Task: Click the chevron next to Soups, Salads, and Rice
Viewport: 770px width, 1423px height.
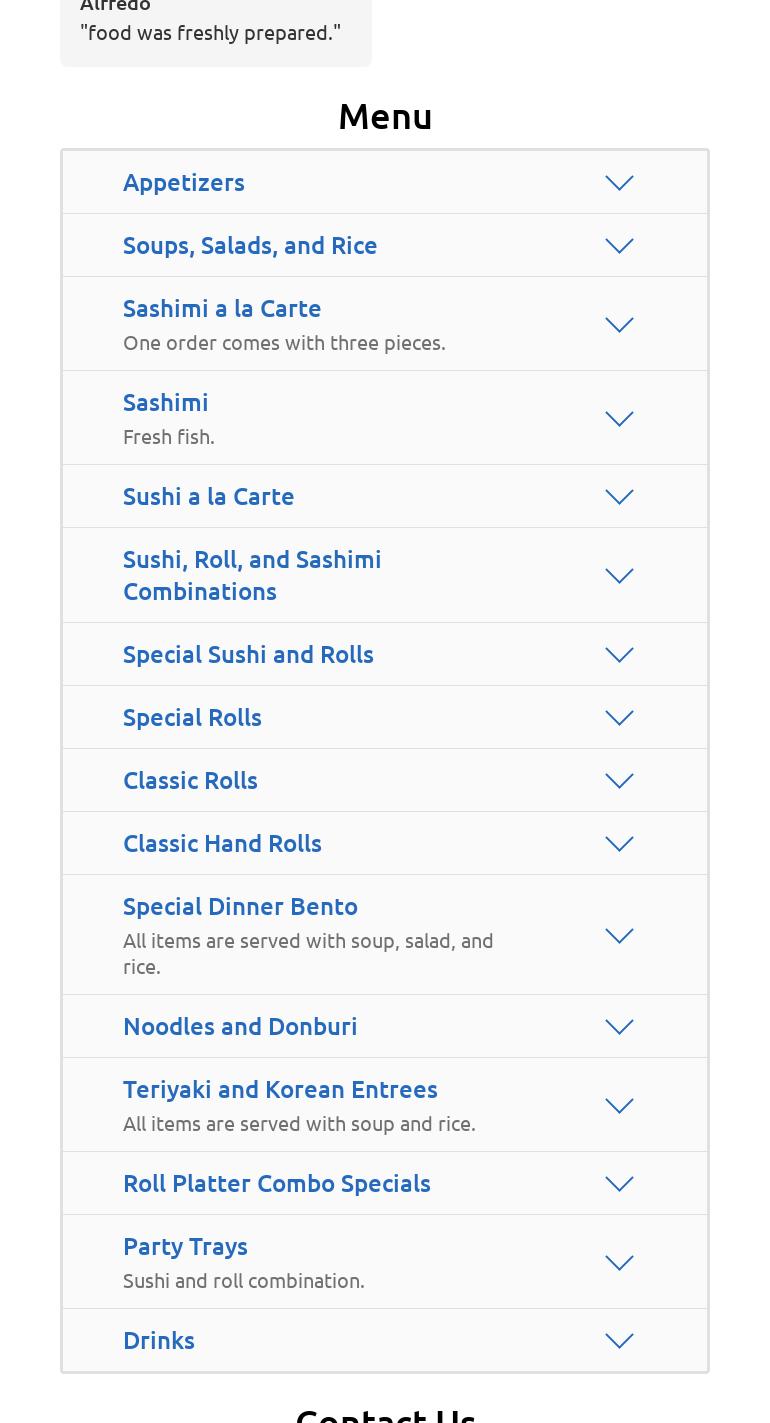Action: [x=619, y=246]
